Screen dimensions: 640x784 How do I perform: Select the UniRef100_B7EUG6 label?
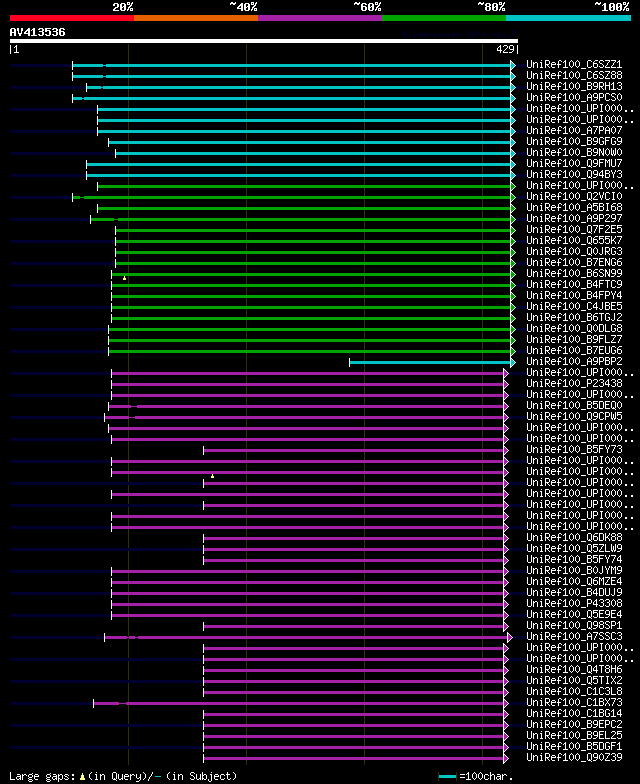[x=574, y=350]
